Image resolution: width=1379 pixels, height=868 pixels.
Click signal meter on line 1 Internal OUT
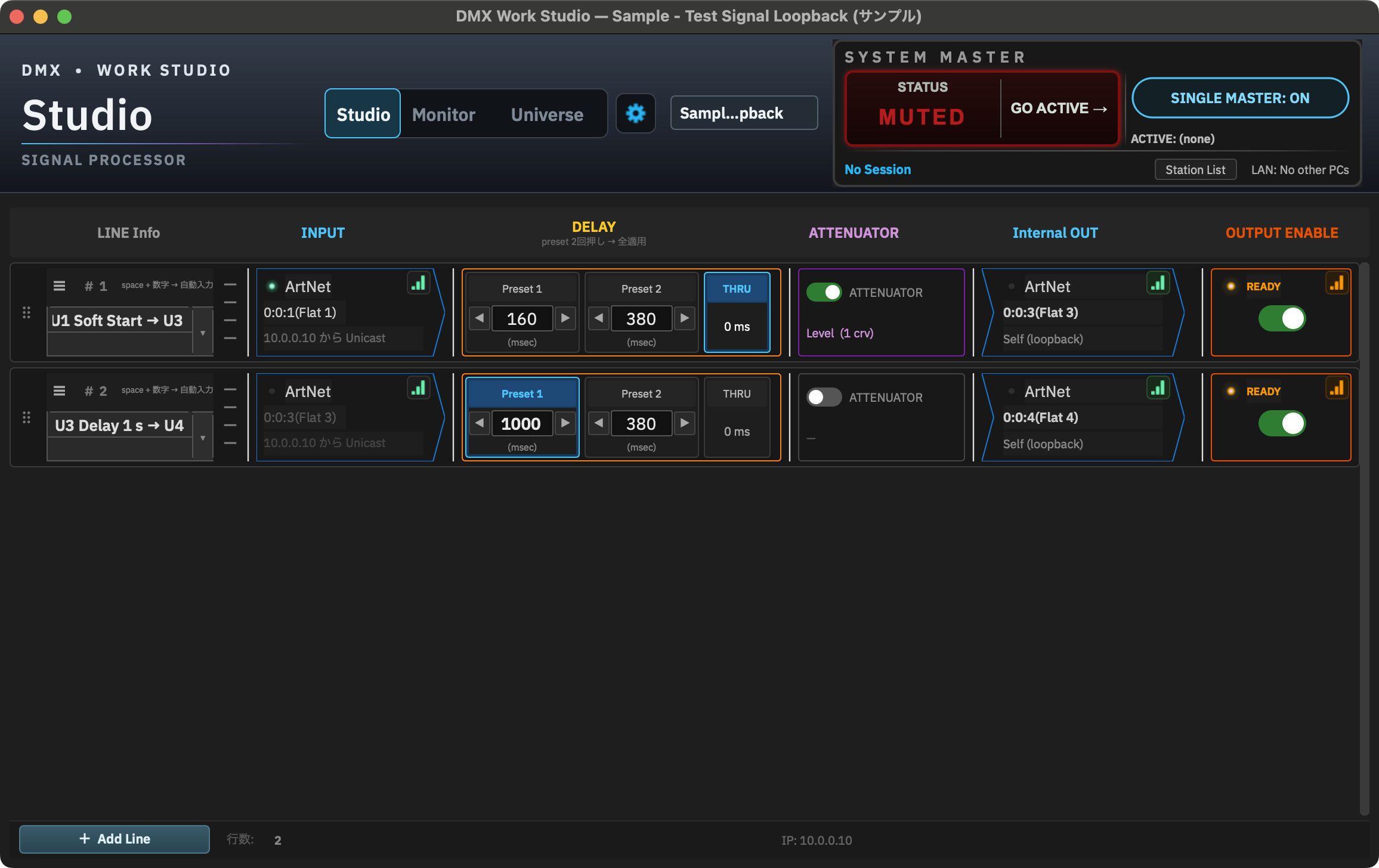point(1158,283)
